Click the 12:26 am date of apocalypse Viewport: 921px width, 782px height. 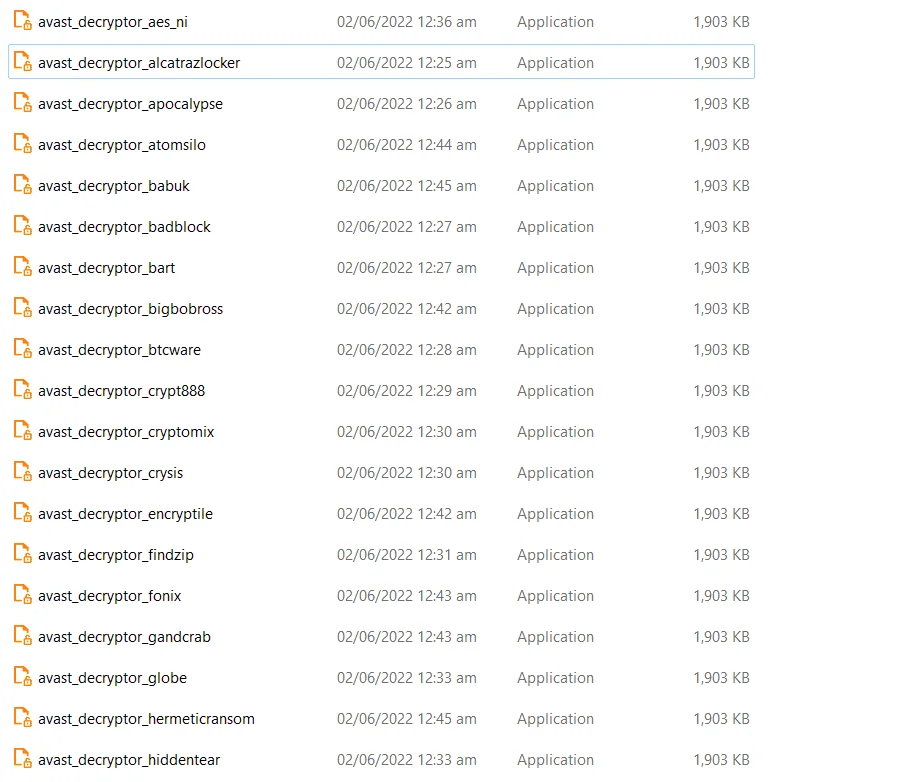pyautogui.click(x=406, y=104)
